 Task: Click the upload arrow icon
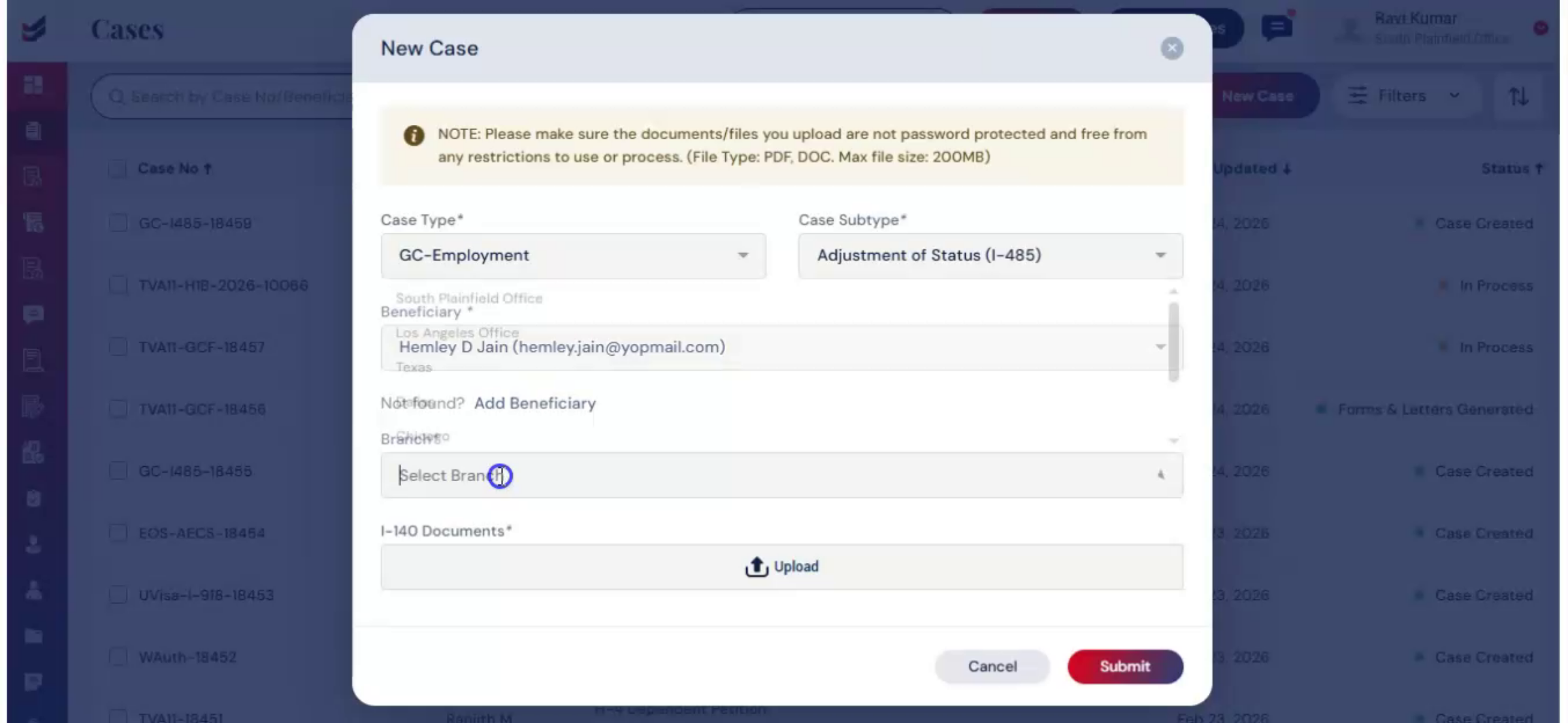[x=756, y=567]
